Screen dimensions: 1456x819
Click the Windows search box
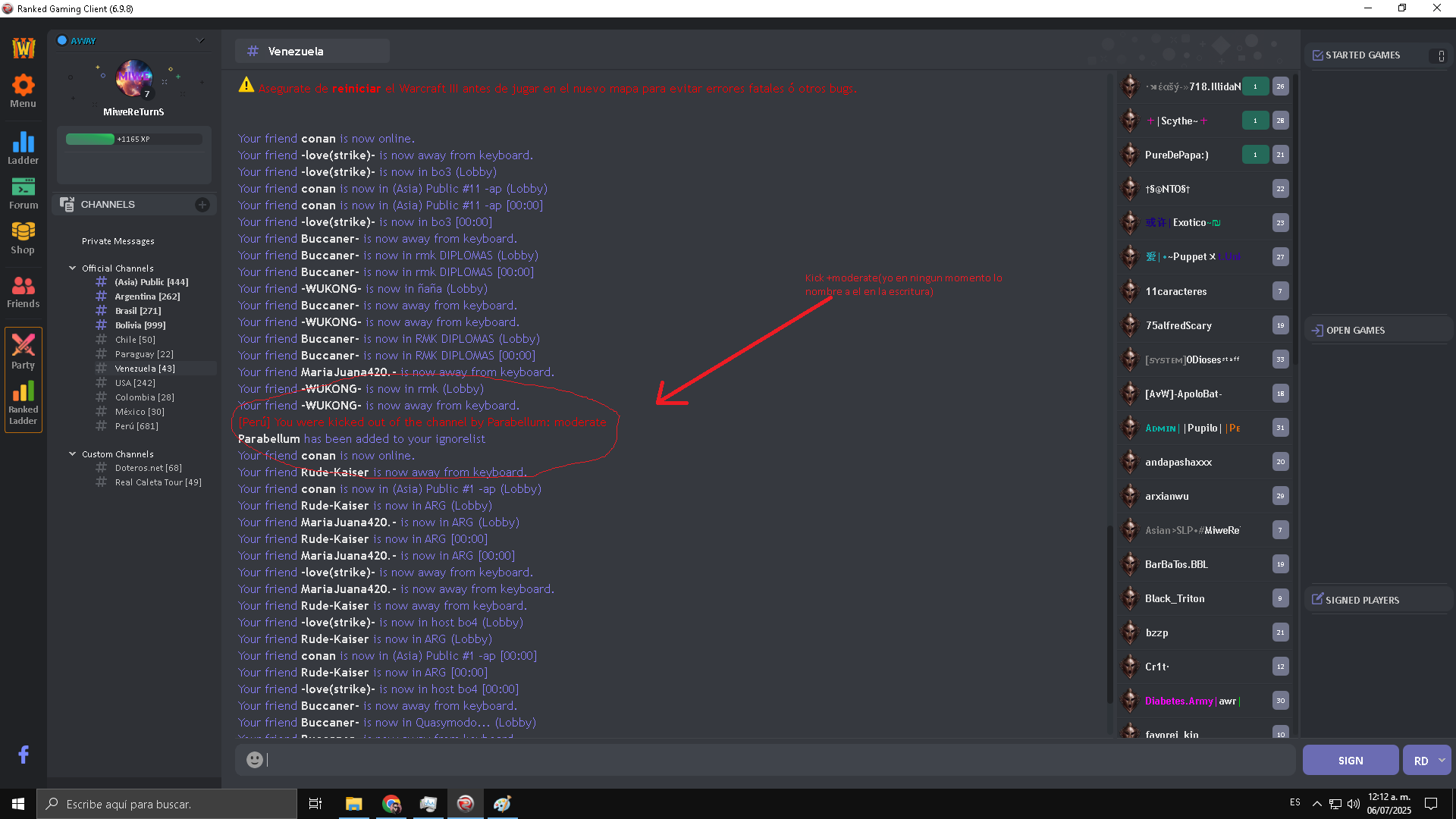pos(167,804)
